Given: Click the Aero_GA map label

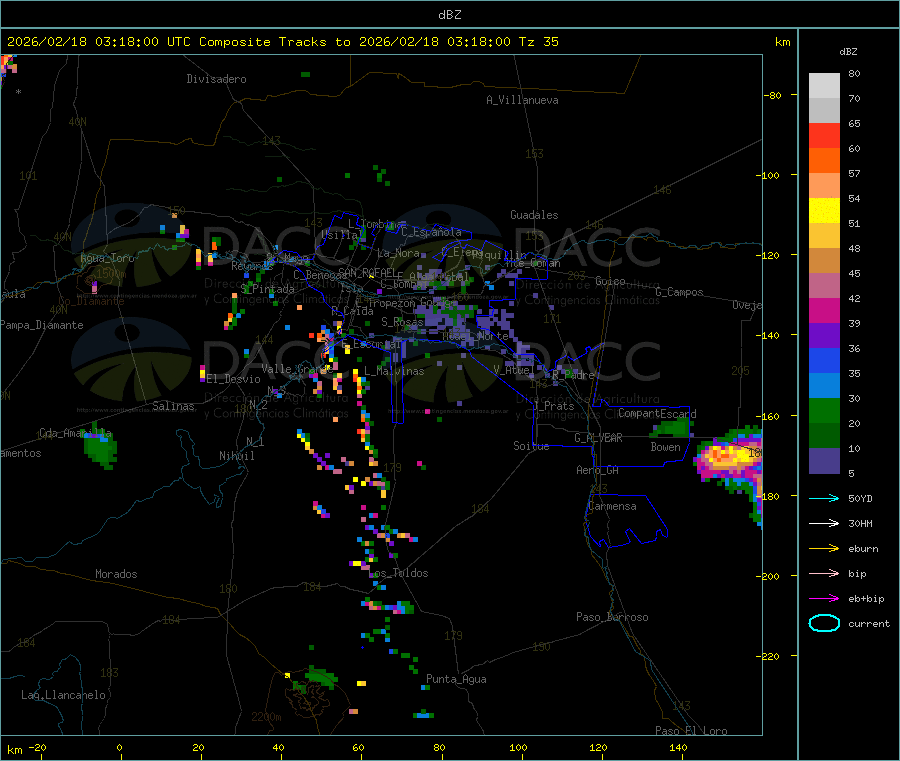Looking at the screenshot, I should pos(598,470).
